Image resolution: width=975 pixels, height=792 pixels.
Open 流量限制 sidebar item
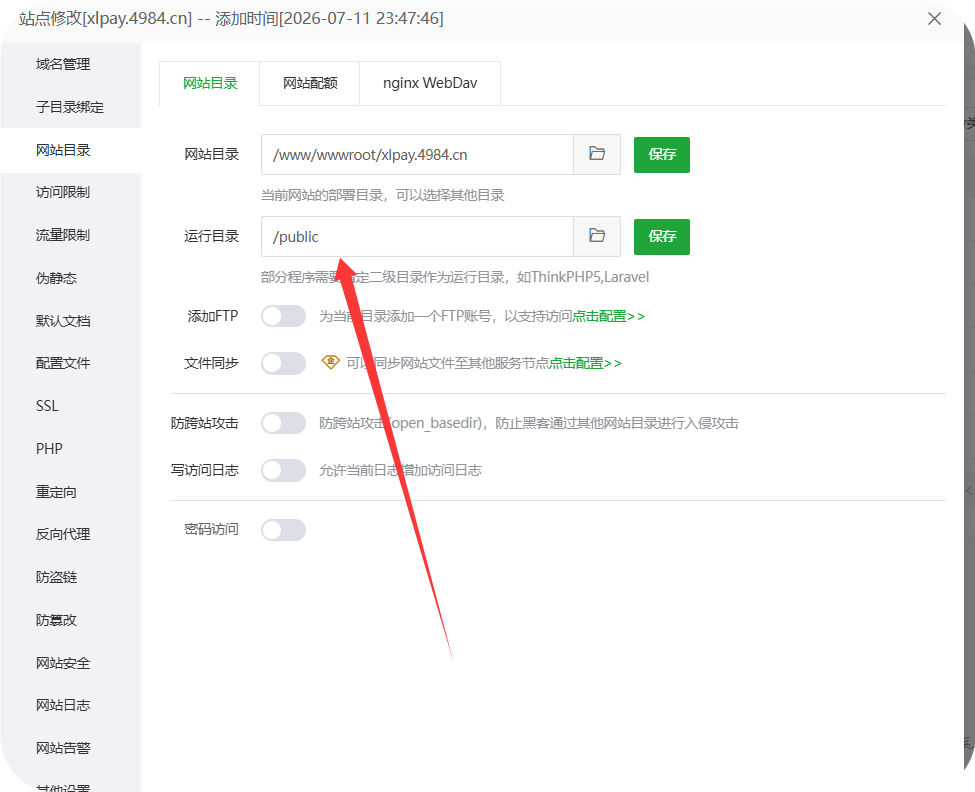point(63,235)
